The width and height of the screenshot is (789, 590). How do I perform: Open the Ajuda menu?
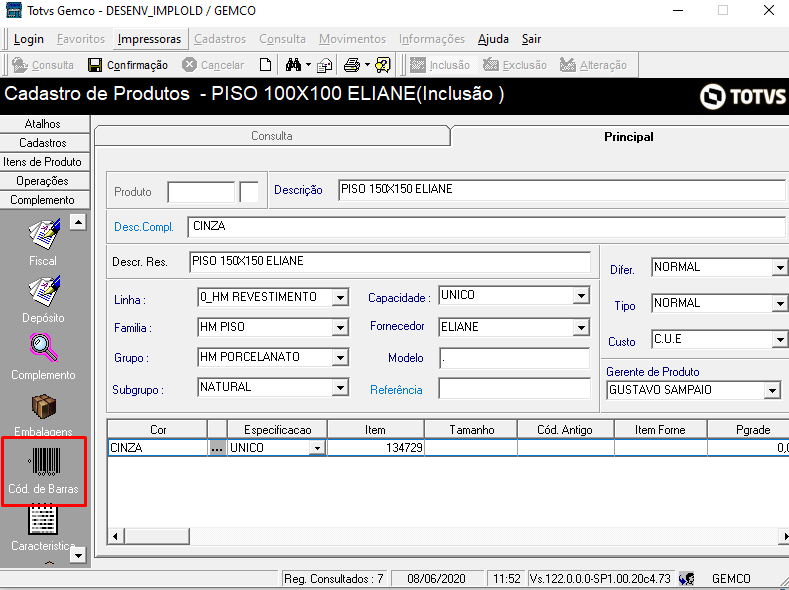493,39
